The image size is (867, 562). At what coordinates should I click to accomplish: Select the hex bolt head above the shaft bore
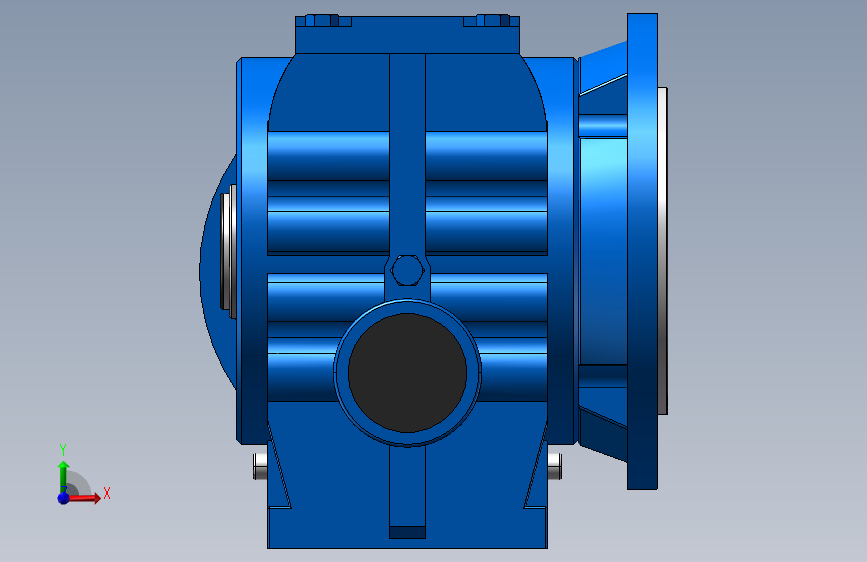pos(408,270)
